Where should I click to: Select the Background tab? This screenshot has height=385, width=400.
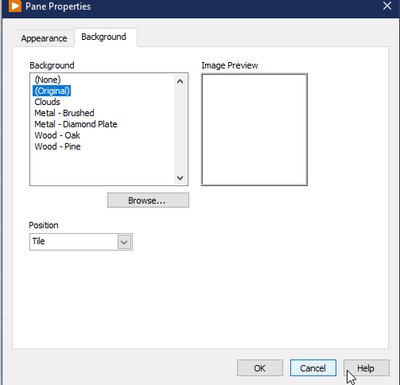click(x=105, y=37)
